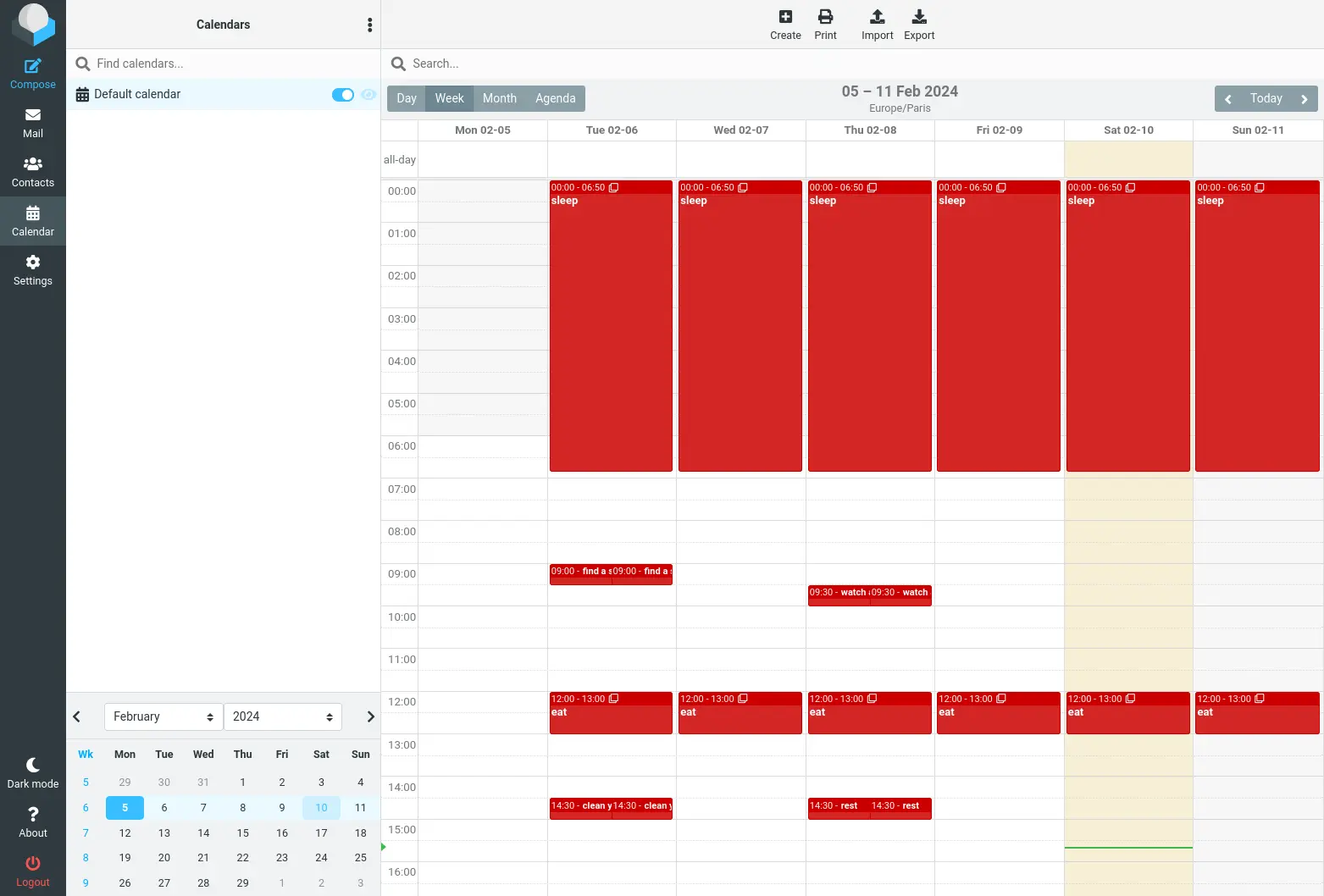Open the February month selector

click(163, 716)
